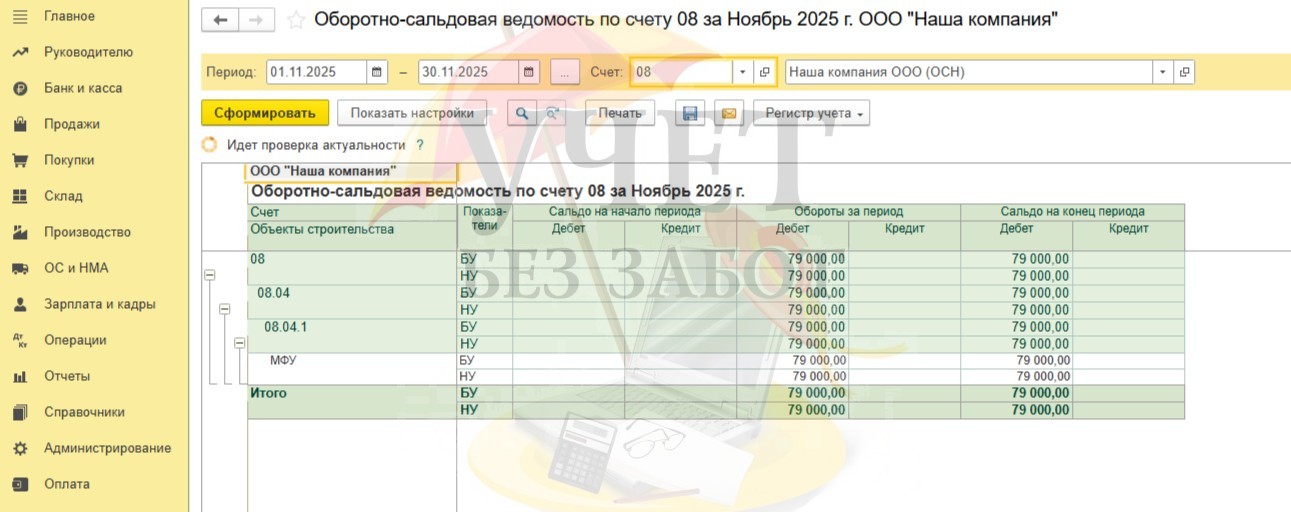The image size is (1291, 512).
Task: Open the account 08 selection form icon
Action: click(x=765, y=72)
